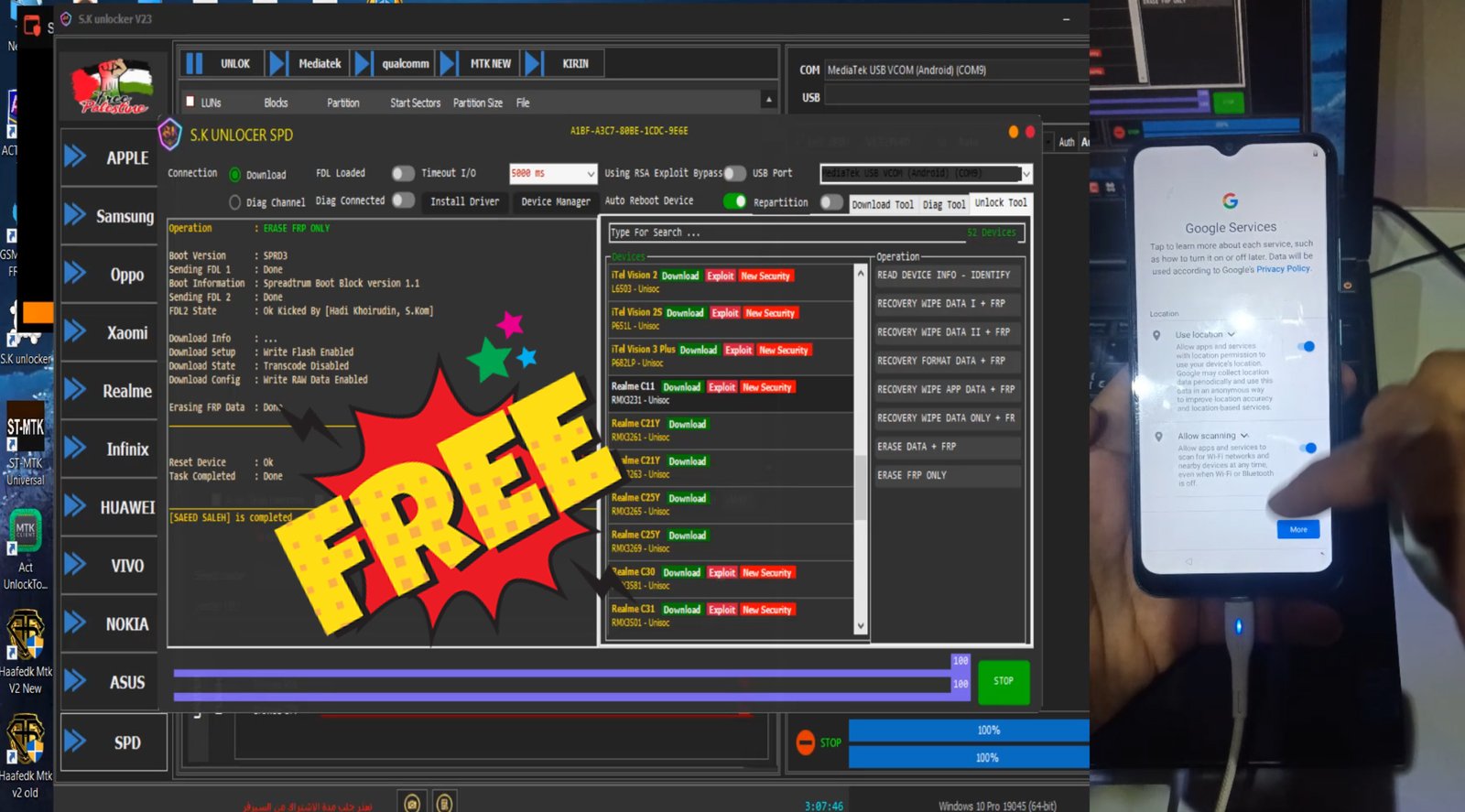Click the green STOP button
This screenshot has height=812, width=1465.
click(1004, 681)
